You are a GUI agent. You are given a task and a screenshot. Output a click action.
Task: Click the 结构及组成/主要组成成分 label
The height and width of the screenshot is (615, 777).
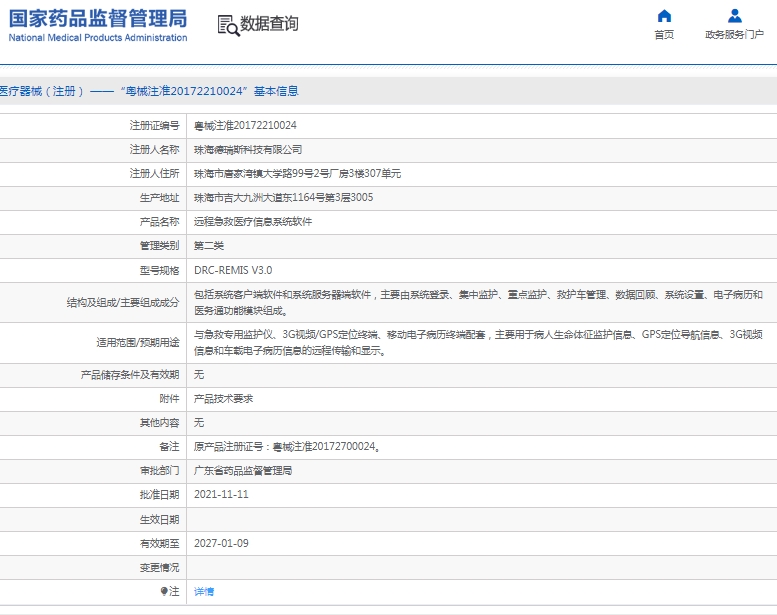point(123,302)
